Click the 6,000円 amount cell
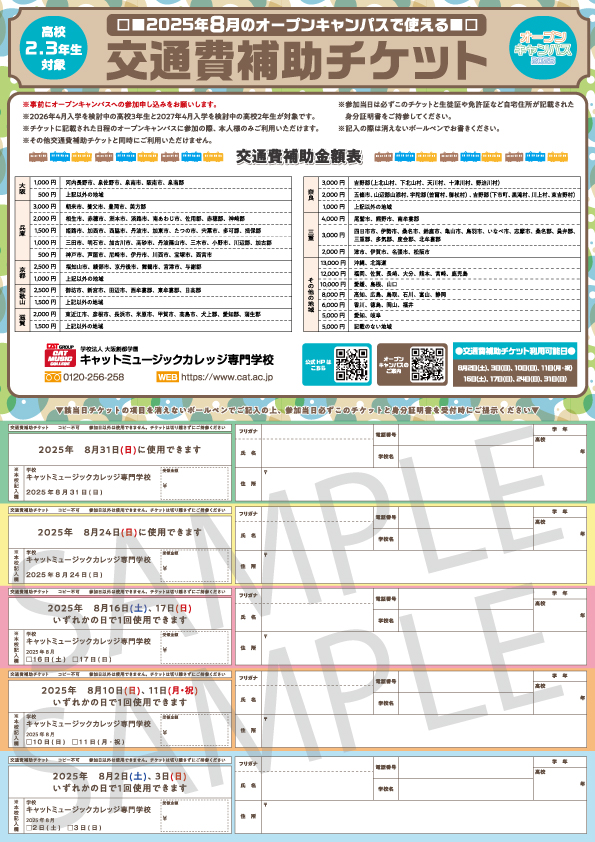Screen dimensions: 595x842 point(333,304)
